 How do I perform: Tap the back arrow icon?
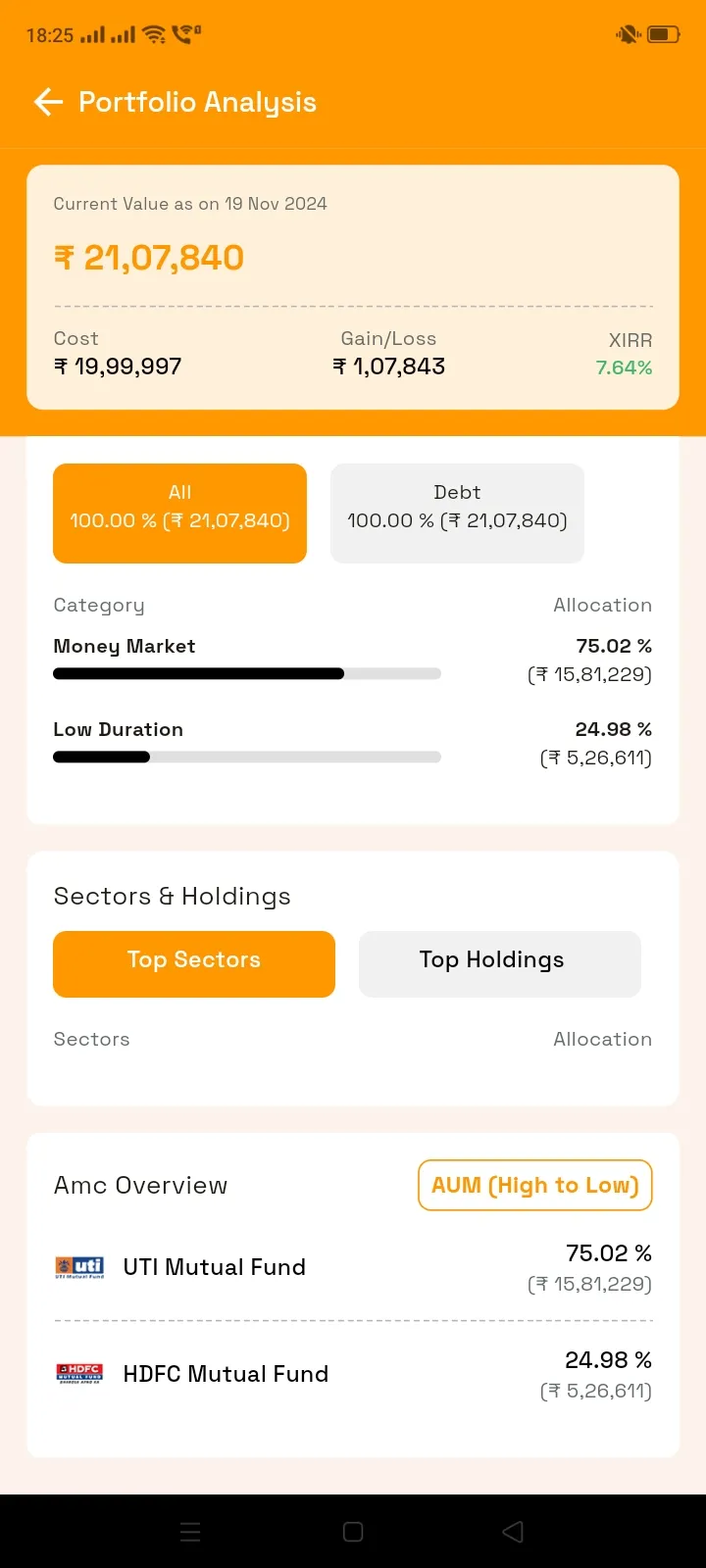(x=48, y=102)
